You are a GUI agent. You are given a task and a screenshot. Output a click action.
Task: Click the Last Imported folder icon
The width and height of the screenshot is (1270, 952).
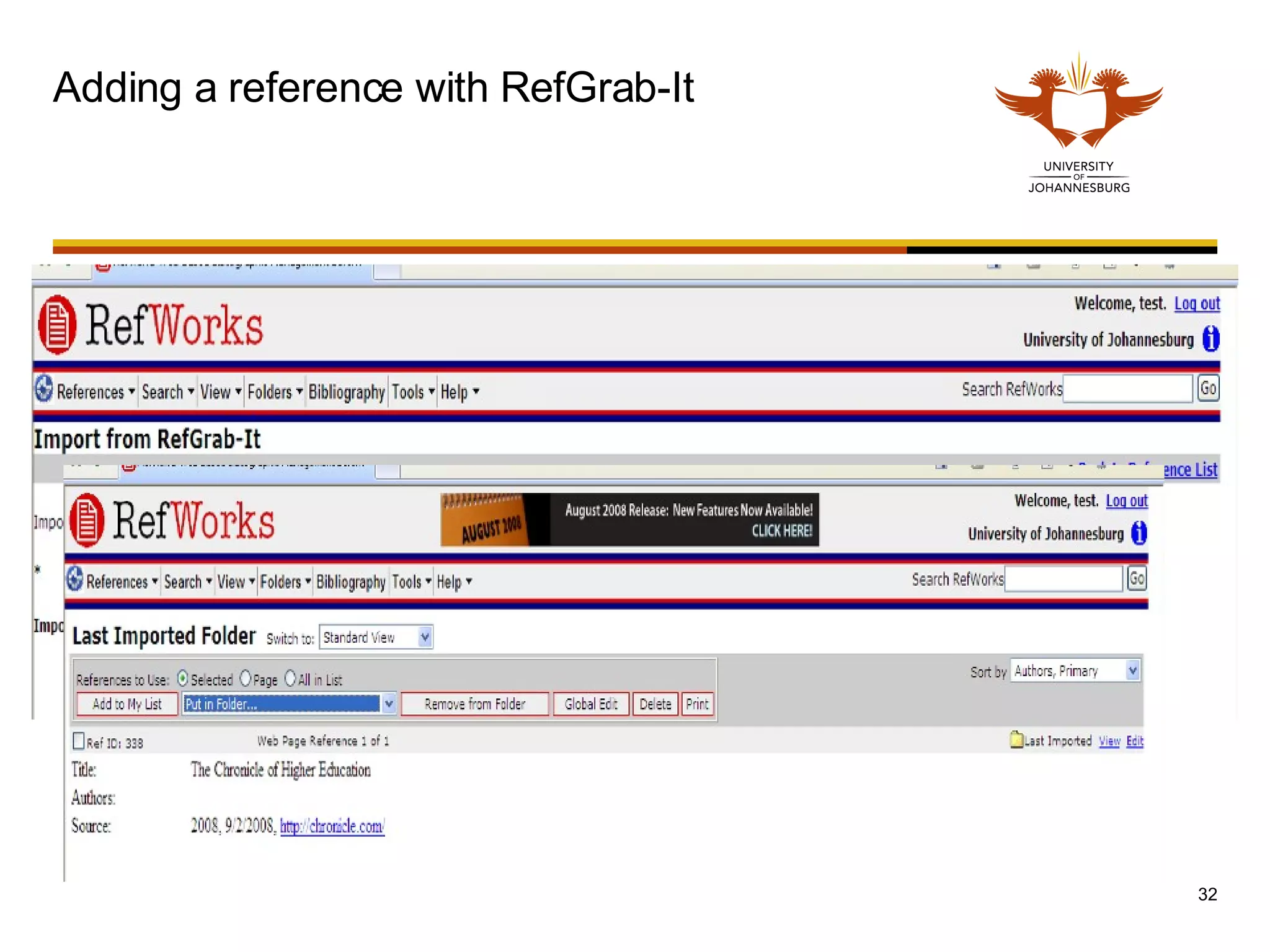click(x=1016, y=739)
